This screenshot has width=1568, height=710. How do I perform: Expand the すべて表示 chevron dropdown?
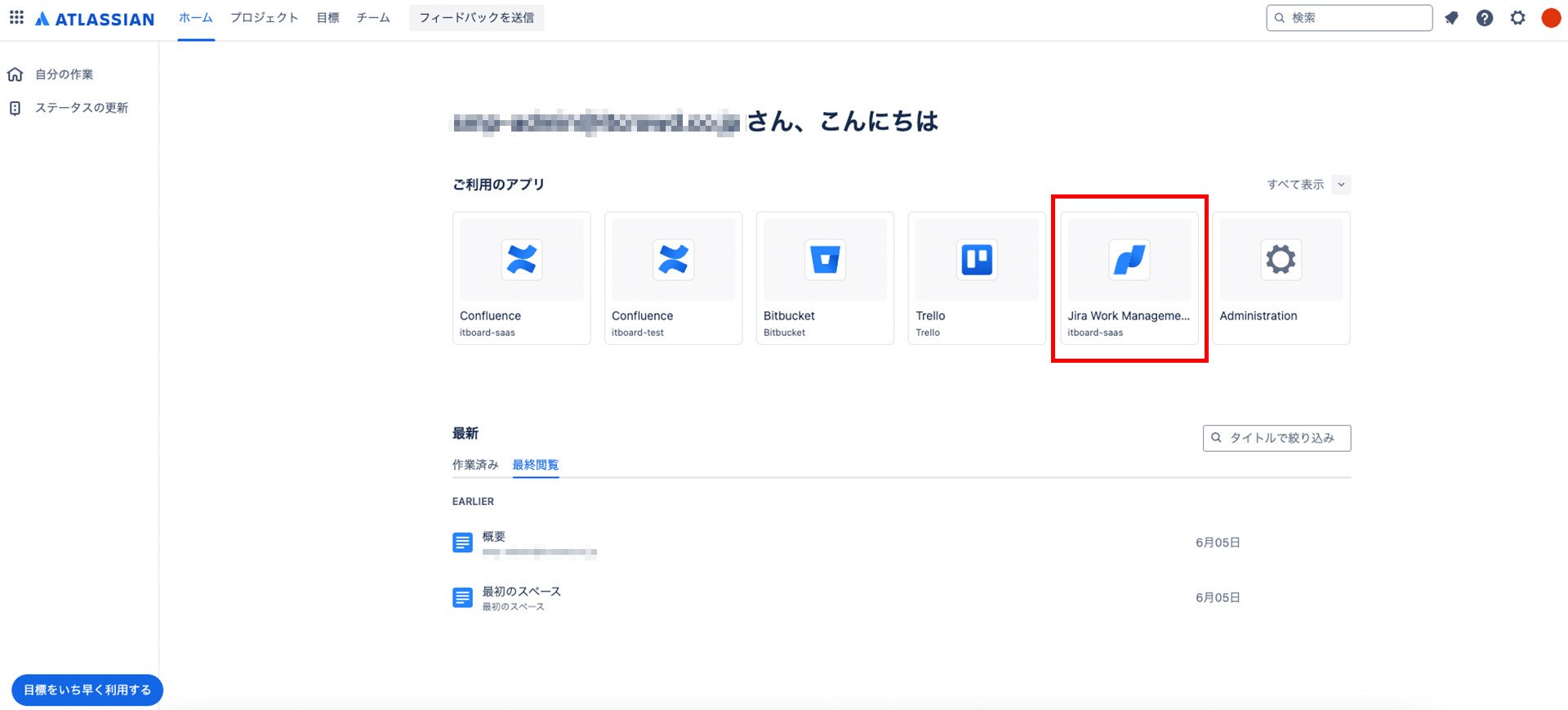[x=1340, y=185]
